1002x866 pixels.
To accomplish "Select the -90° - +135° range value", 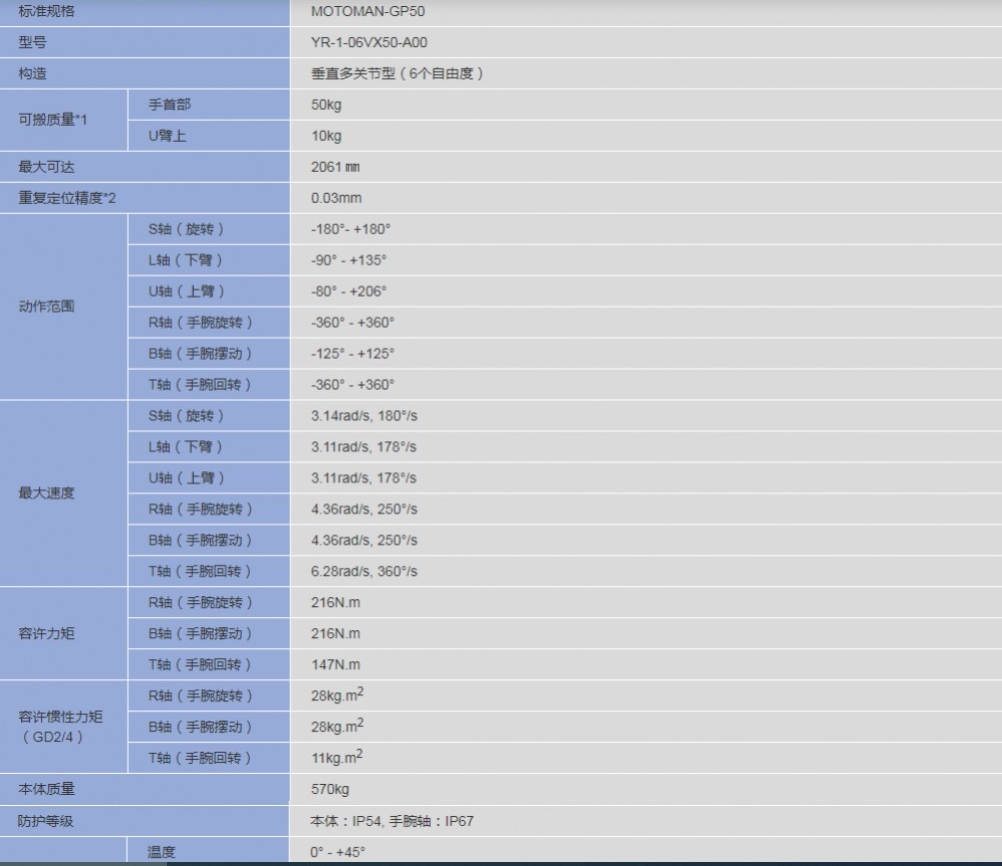I will [x=349, y=260].
